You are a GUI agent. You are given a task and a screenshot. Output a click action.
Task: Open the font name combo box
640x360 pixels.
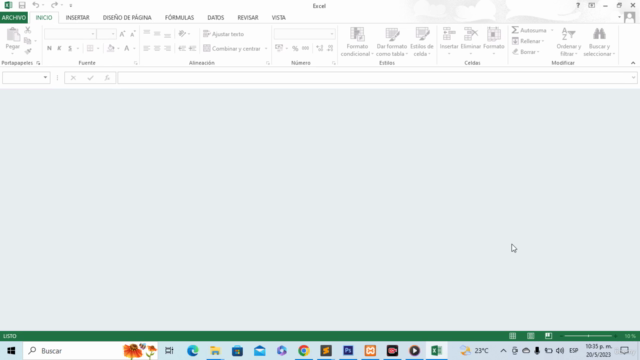[x=70, y=34]
